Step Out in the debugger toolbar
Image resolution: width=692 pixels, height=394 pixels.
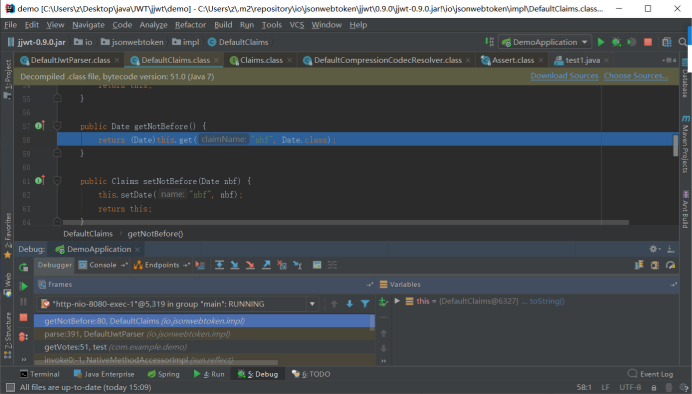coord(266,265)
